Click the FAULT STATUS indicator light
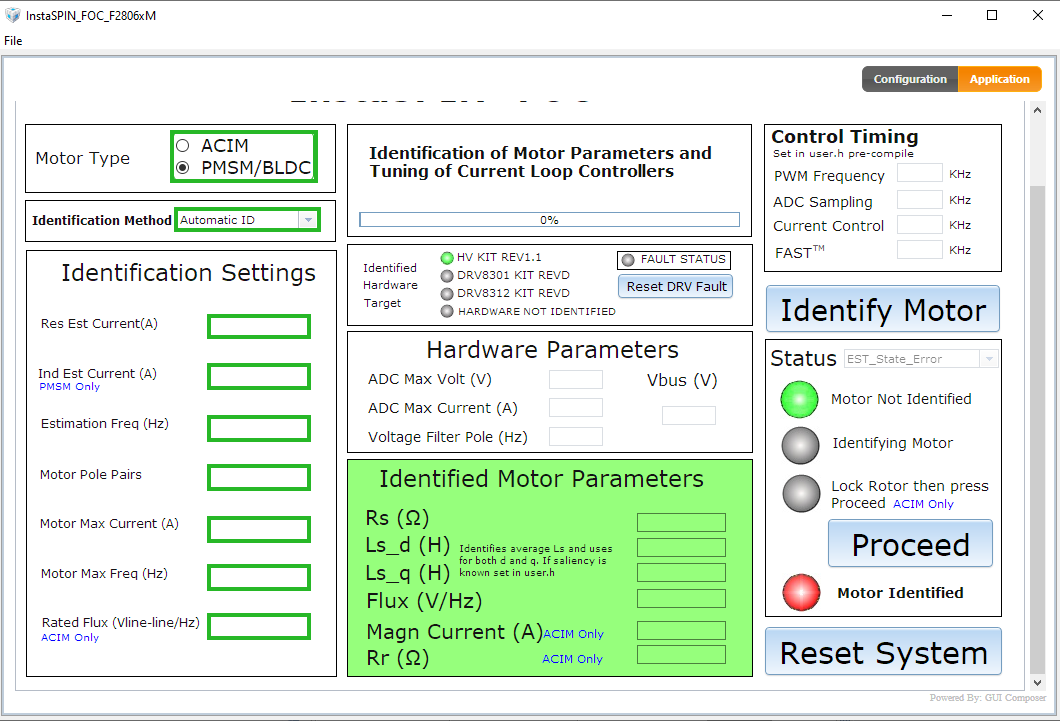 tap(628, 259)
